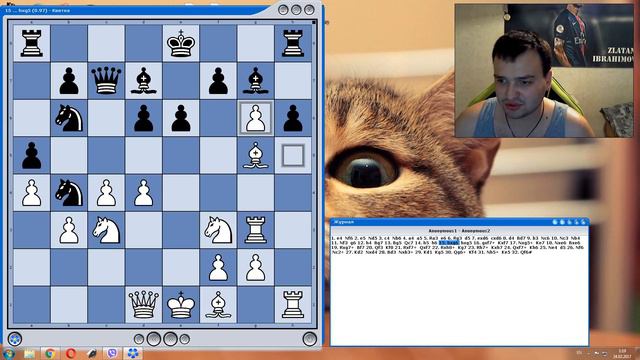The width and height of the screenshot is (640, 360).
Task: Select the white queen on d1
Action: click(x=143, y=304)
